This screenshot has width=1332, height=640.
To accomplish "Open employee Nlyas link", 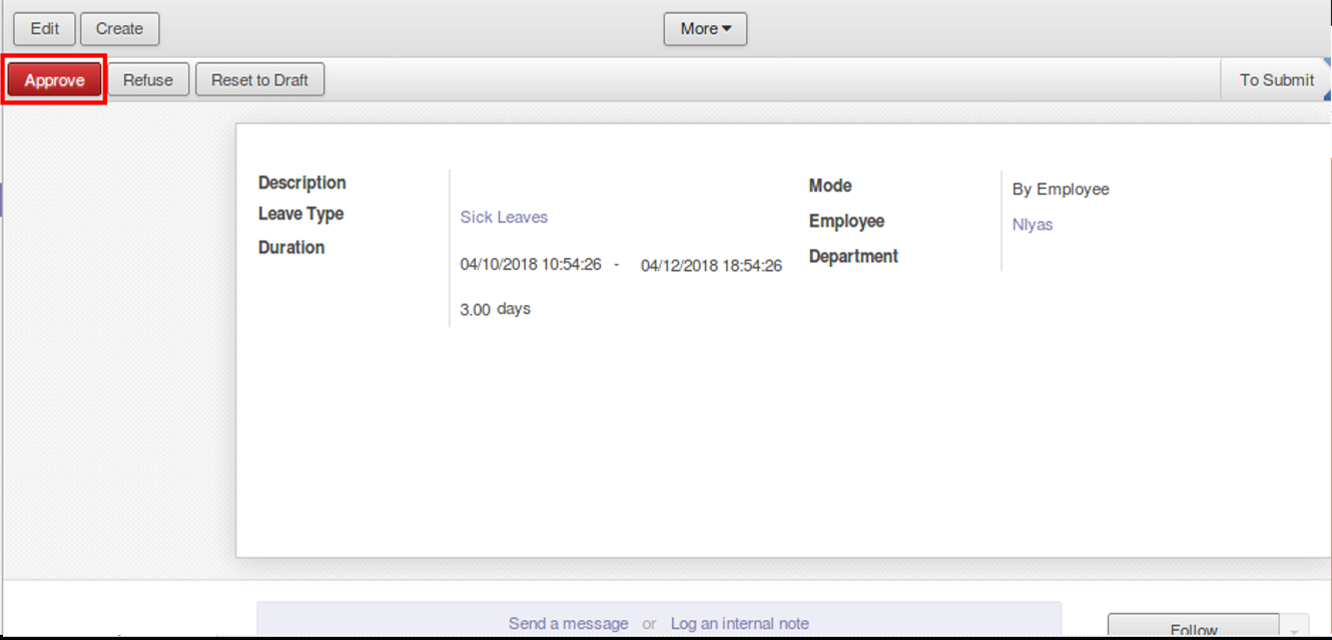I will point(1032,225).
